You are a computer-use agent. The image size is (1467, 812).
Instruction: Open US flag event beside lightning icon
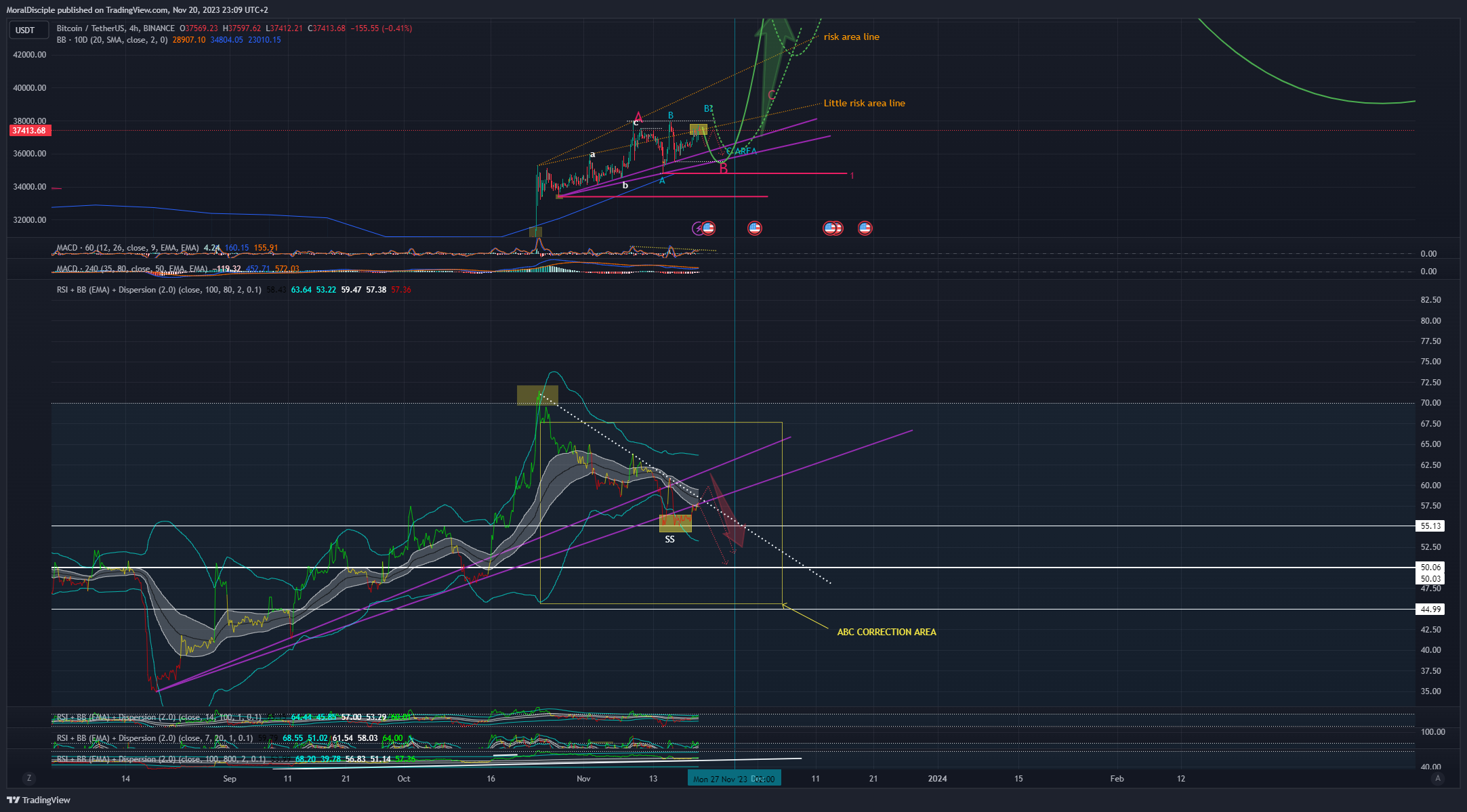click(708, 228)
